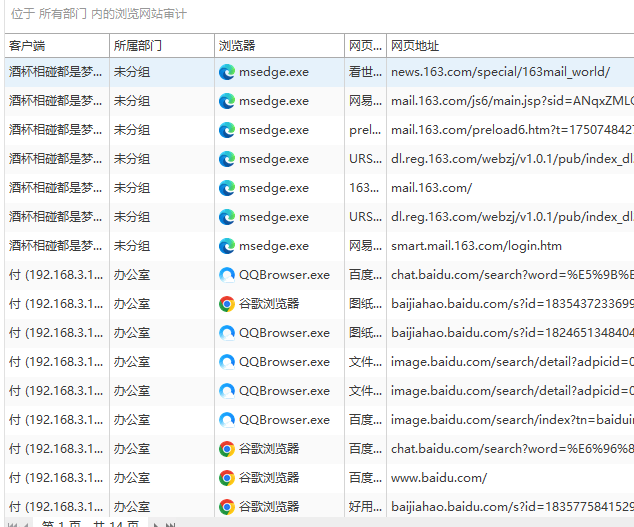Select the mail.163.com/js6/main.jsp address cell
The image size is (634, 527).
click(512, 101)
